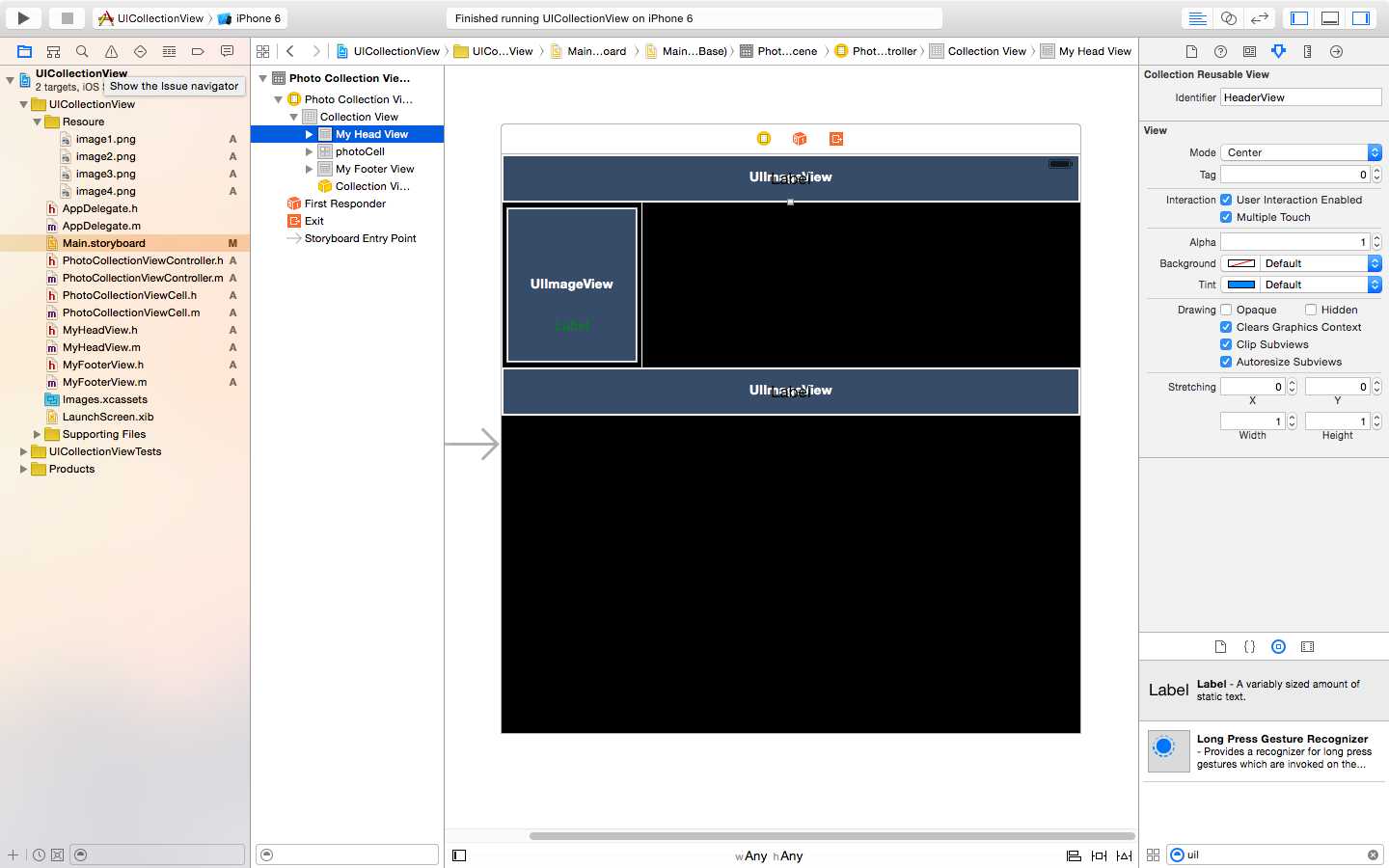
Task: Open the File Template library
Action: click(x=1220, y=647)
